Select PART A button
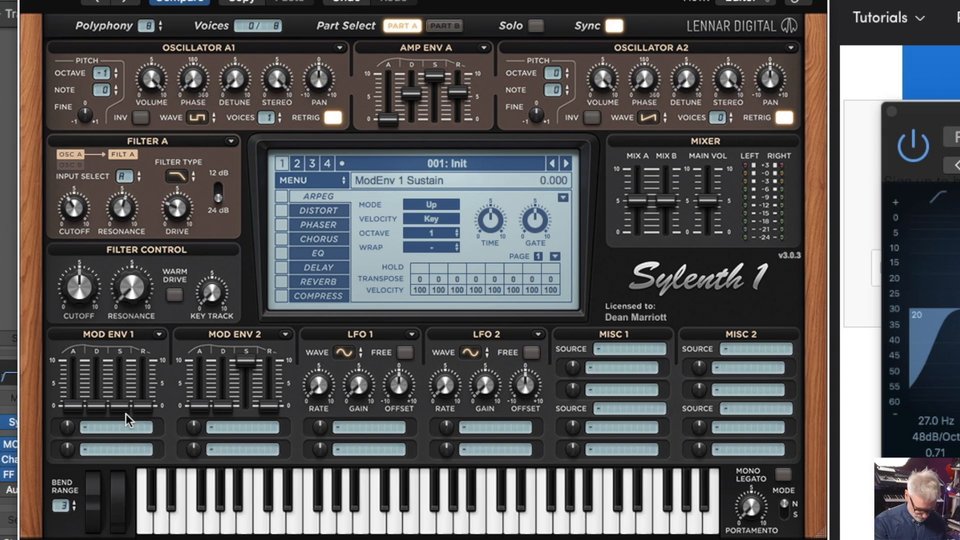This screenshot has width=960, height=540. 402,26
